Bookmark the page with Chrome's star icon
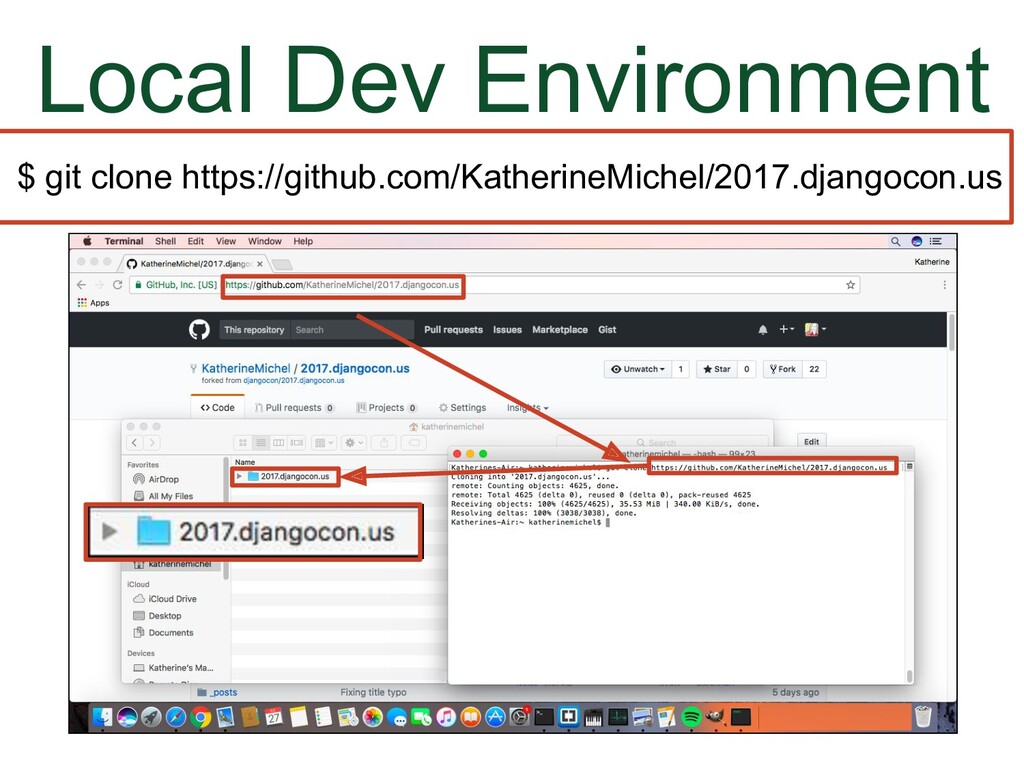The height and width of the screenshot is (768, 1024). [851, 283]
